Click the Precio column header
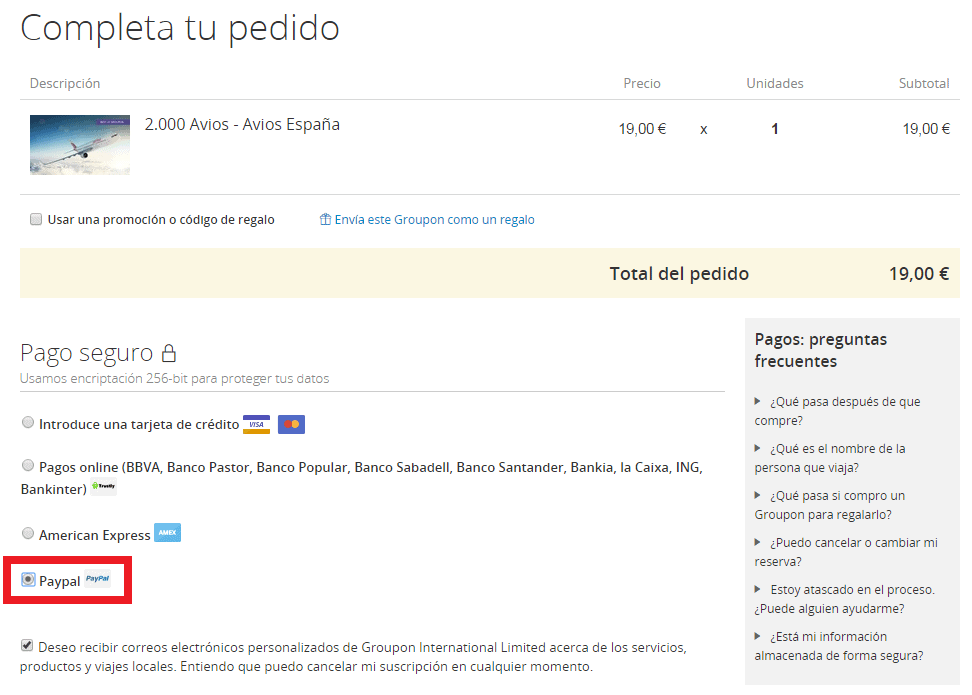This screenshot has width=972, height=695. pos(642,83)
